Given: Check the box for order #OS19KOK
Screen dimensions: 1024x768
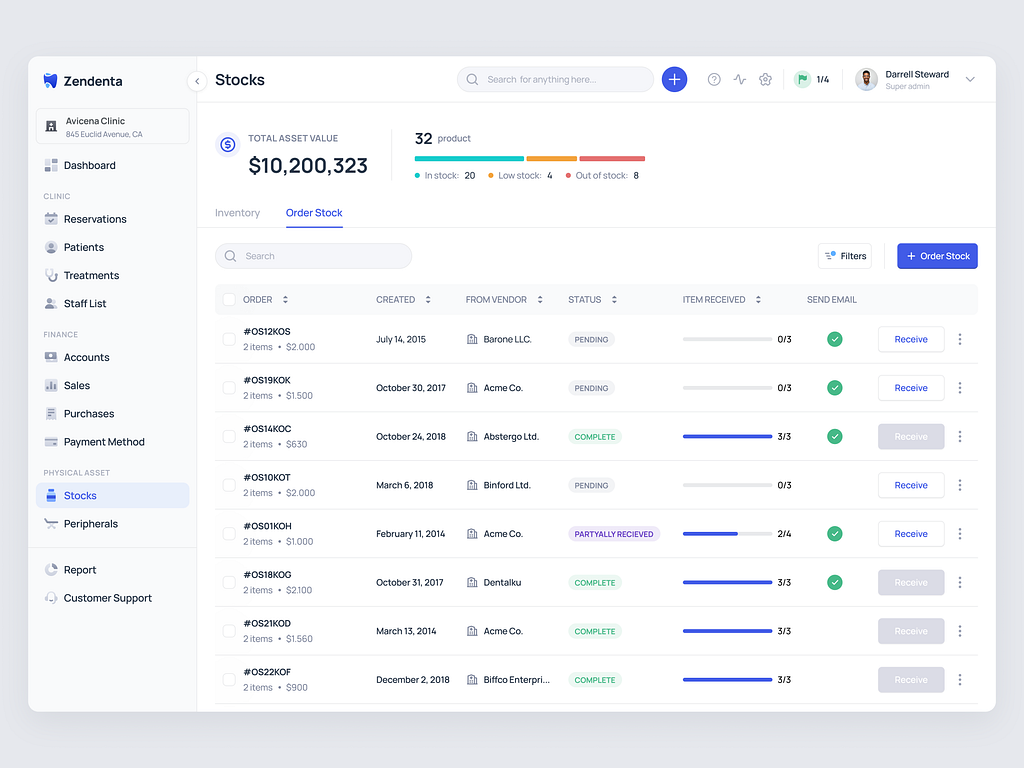Looking at the screenshot, I should 229,388.
